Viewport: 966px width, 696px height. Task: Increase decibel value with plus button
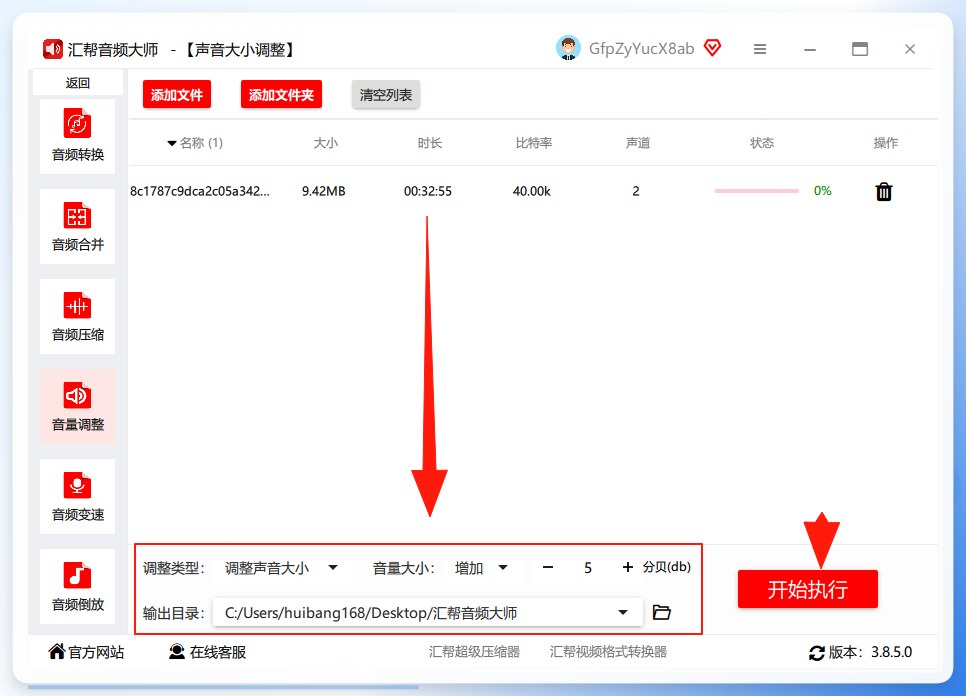pyautogui.click(x=627, y=567)
